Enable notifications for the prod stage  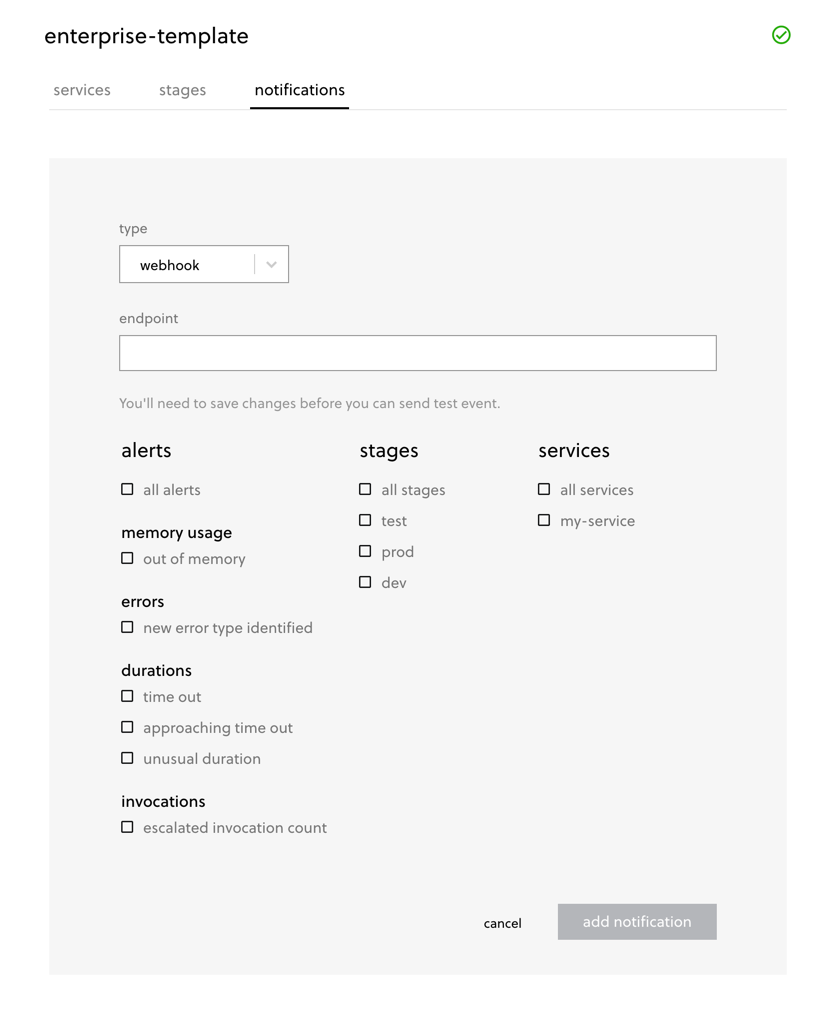click(365, 551)
